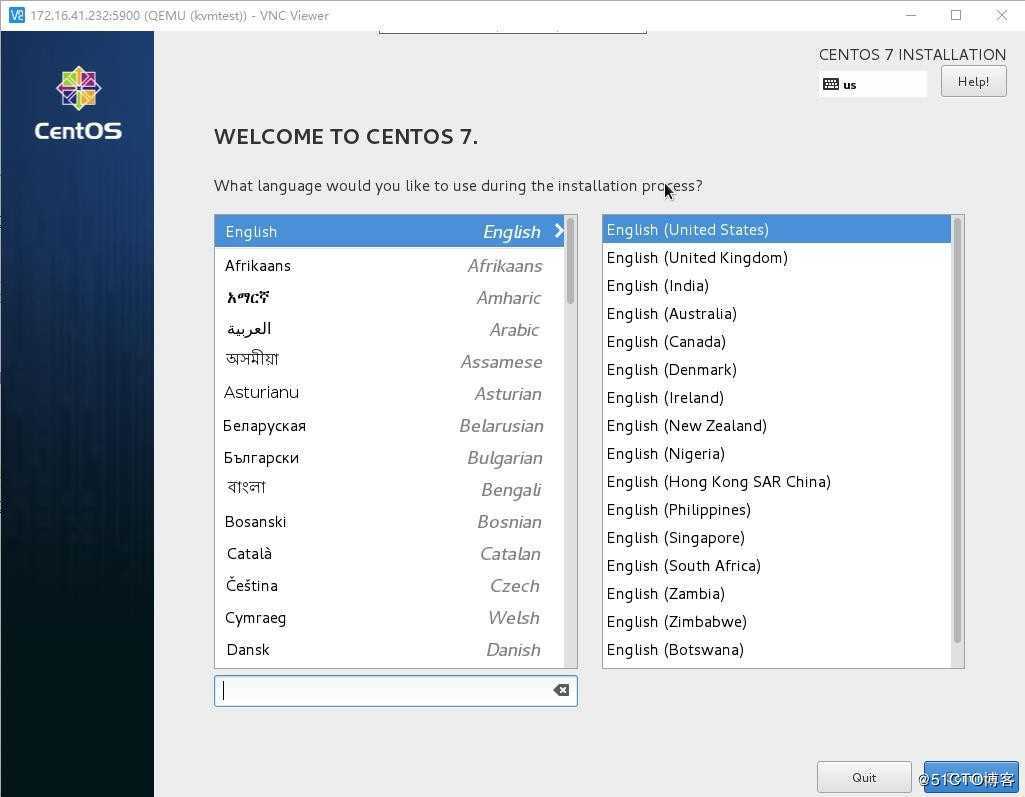Select Bosanski (Bosnian) language row

pyautogui.click(x=390, y=522)
